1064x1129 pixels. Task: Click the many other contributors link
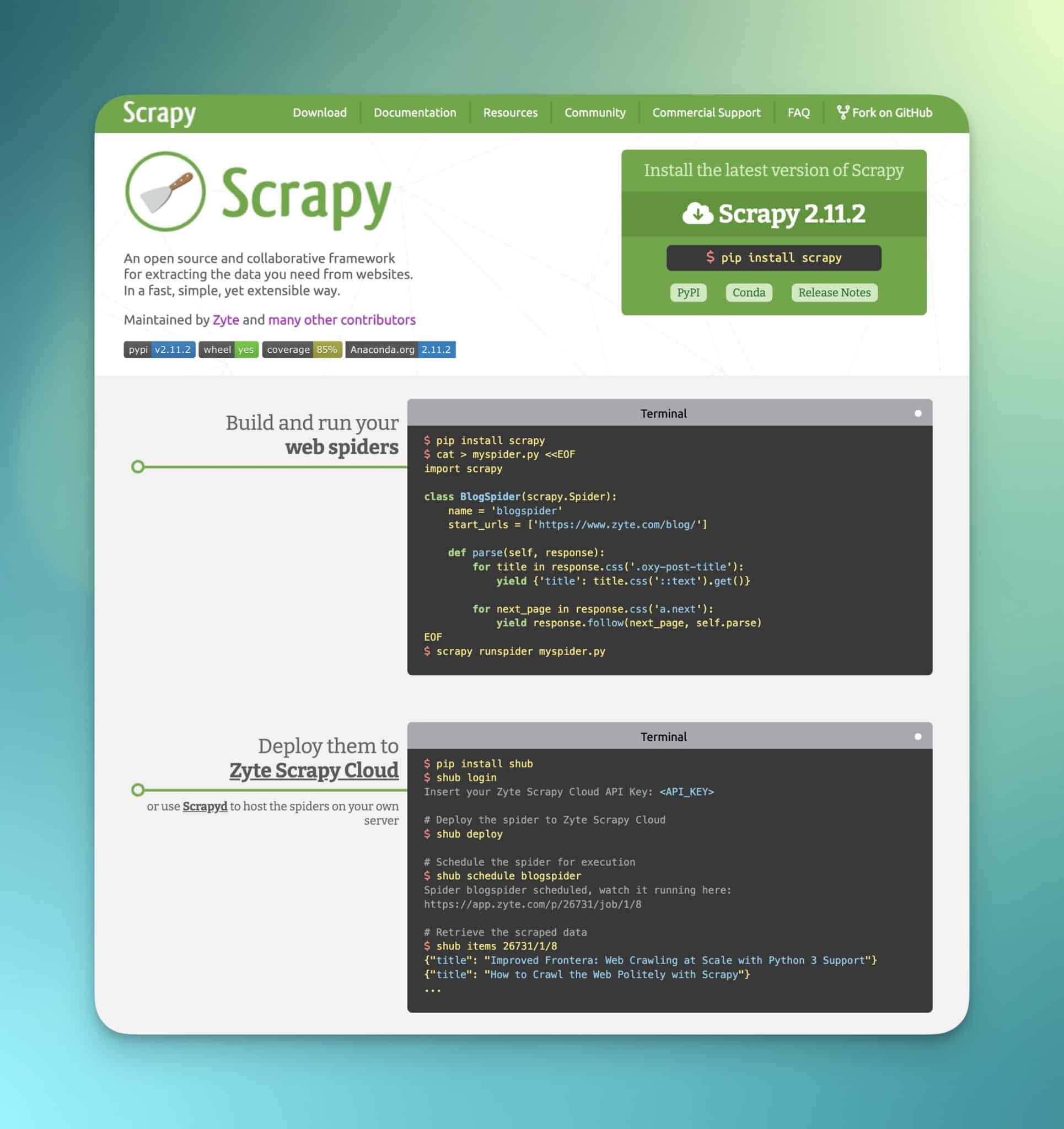(342, 320)
